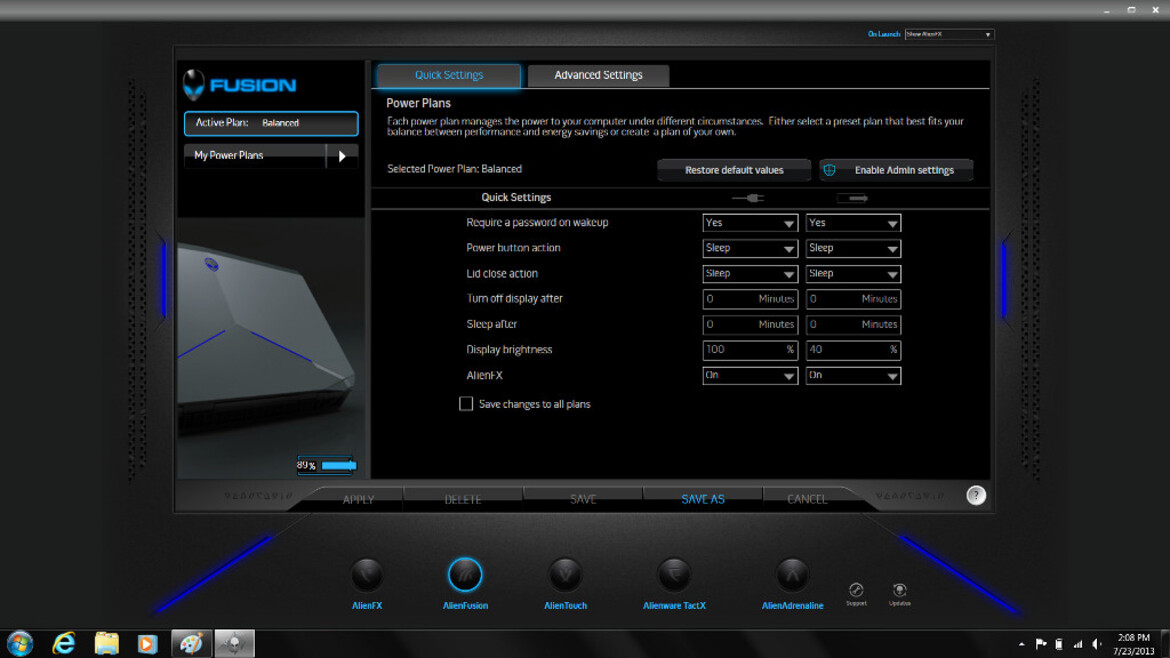The image size is (1170, 658).
Task: Click the on-battery column icon
Action: click(x=852, y=198)
